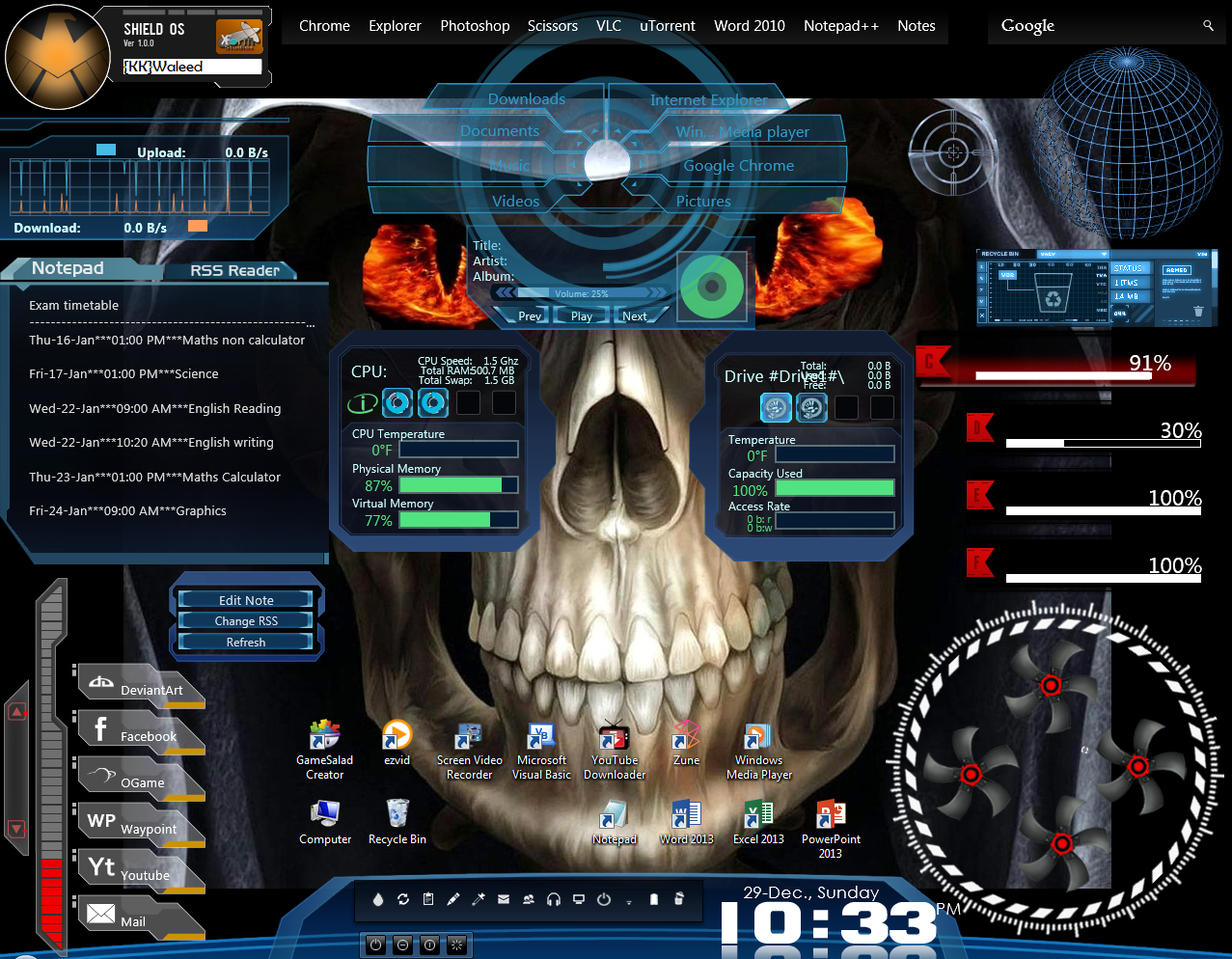Click the square power button below the dock

pos(375,945)
